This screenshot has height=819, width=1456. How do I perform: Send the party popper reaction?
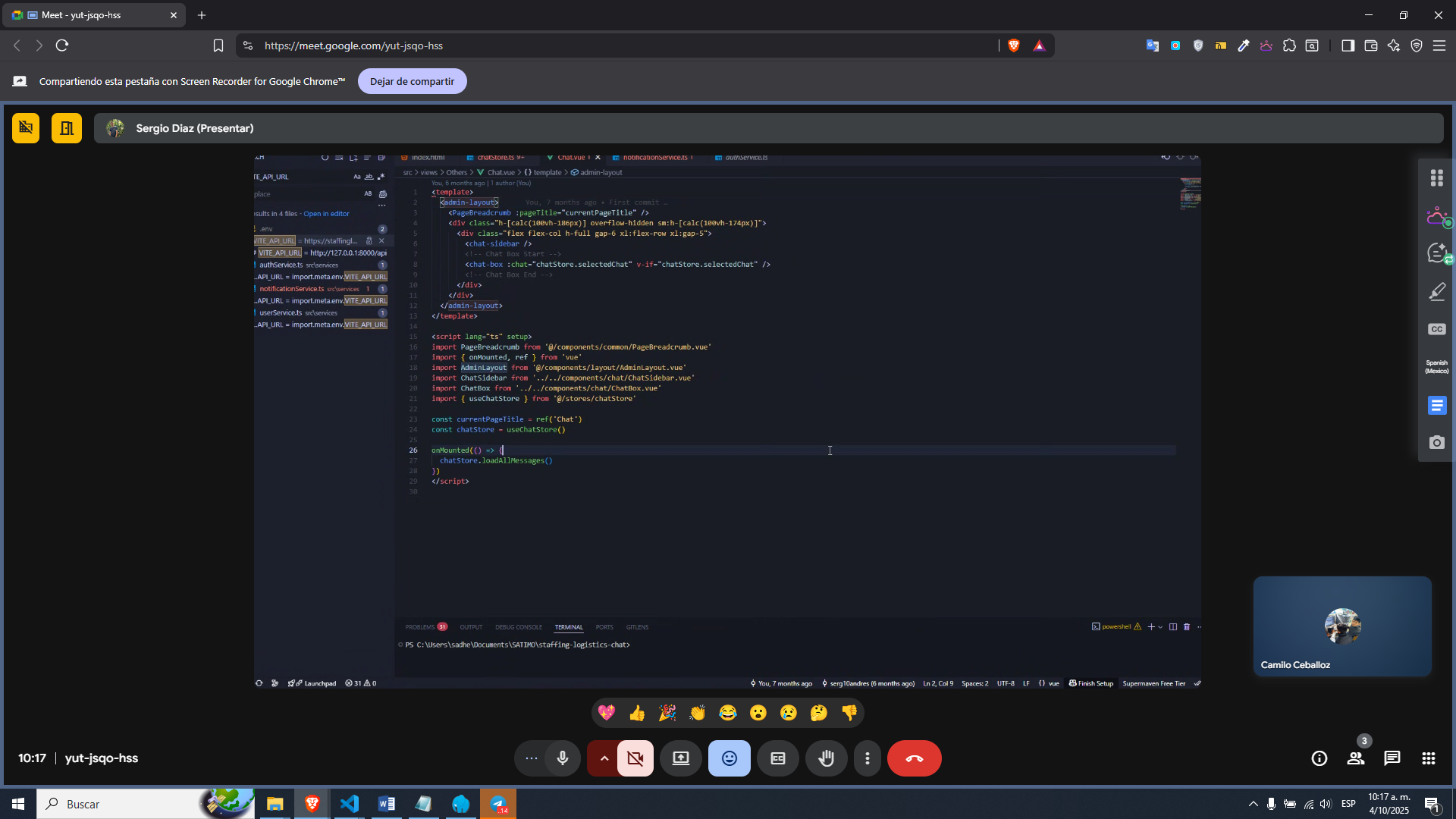(x=667, y=713)
